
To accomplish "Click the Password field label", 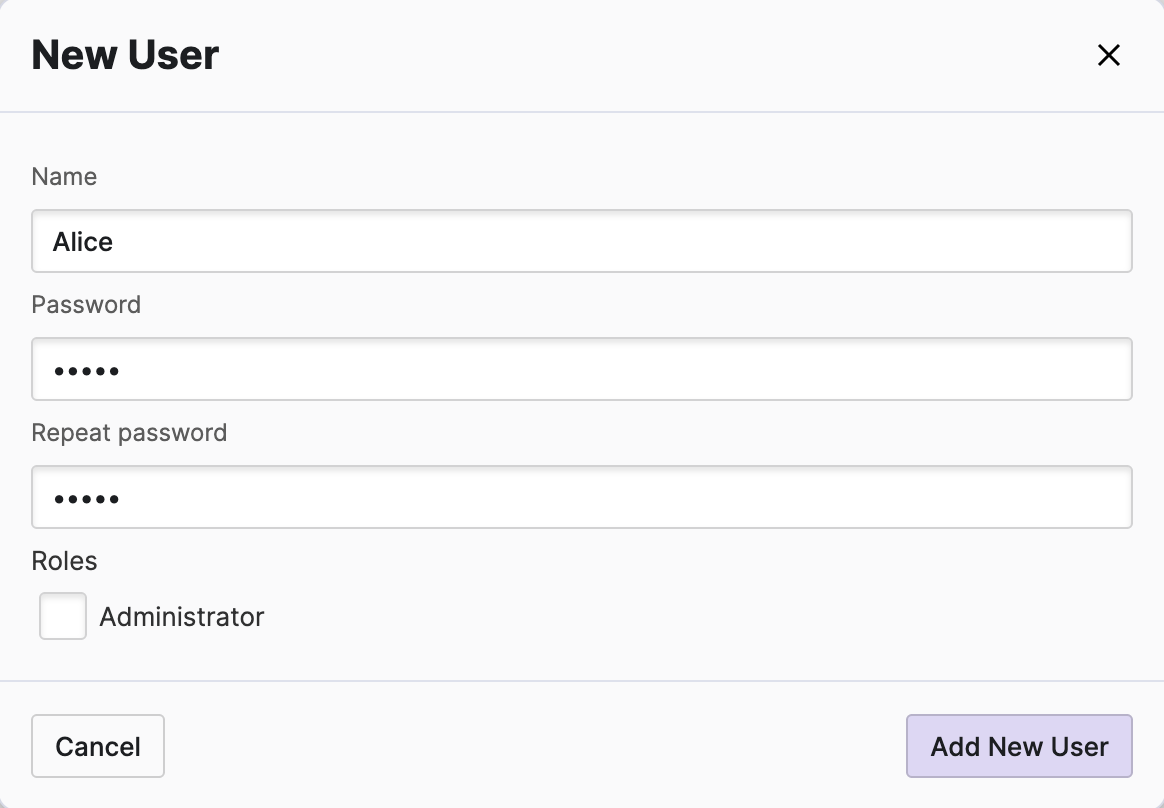I will click(86, 305).
